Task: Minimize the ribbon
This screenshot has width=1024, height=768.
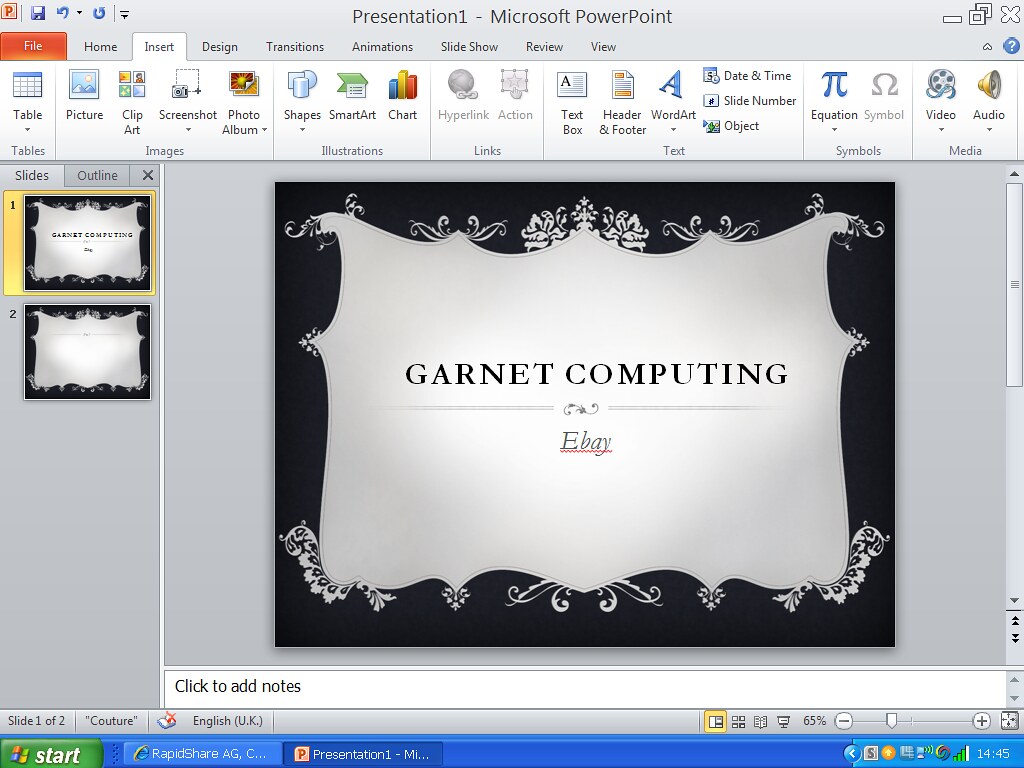Action: point(987,46)
